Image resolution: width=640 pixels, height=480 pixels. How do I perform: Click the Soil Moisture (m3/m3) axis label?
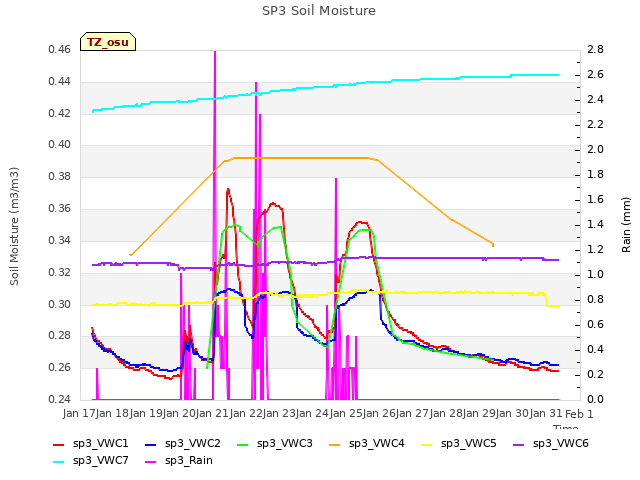point(14,226)
